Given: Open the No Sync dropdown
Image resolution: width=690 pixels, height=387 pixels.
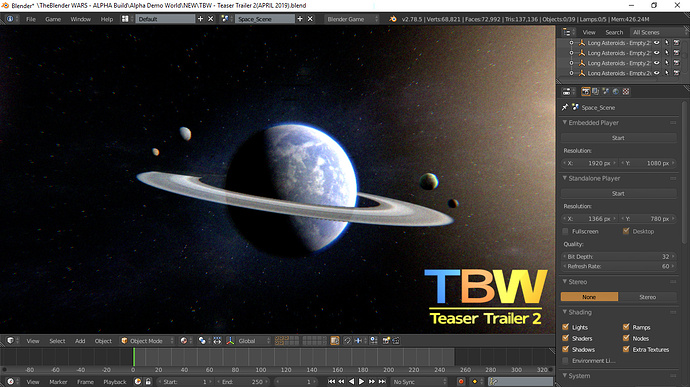Looking at the screenshot, I should point(419,382).
